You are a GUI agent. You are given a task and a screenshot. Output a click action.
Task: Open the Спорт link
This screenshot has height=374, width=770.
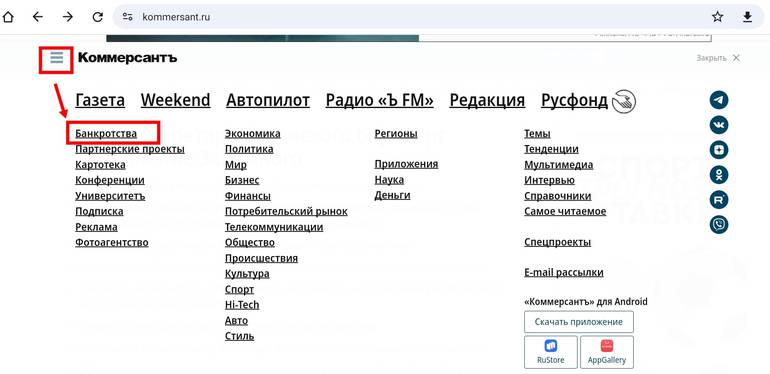(239, 290)
